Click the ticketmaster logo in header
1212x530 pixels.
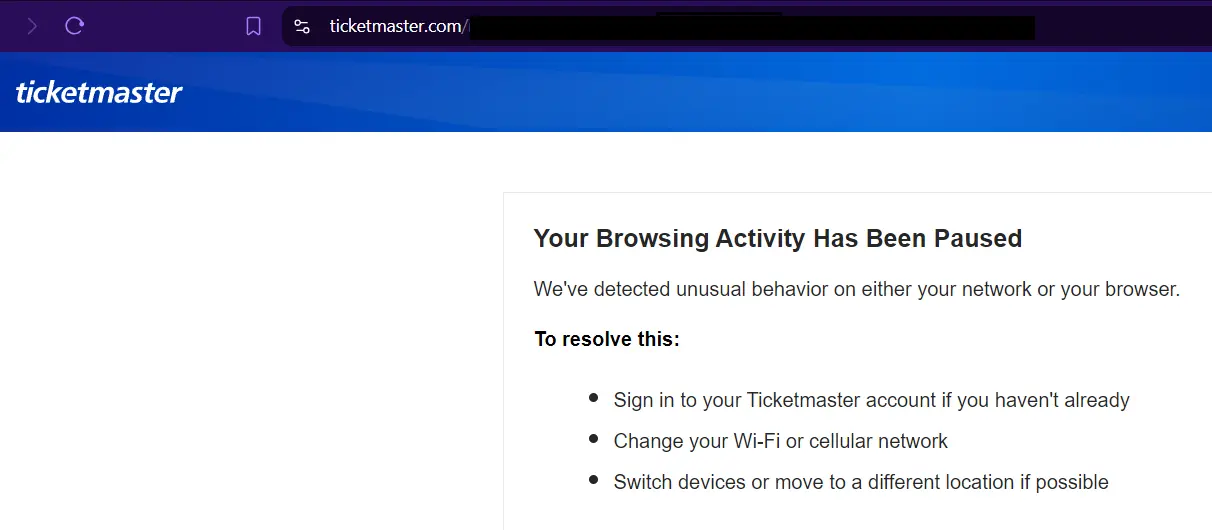coord(99,93)
